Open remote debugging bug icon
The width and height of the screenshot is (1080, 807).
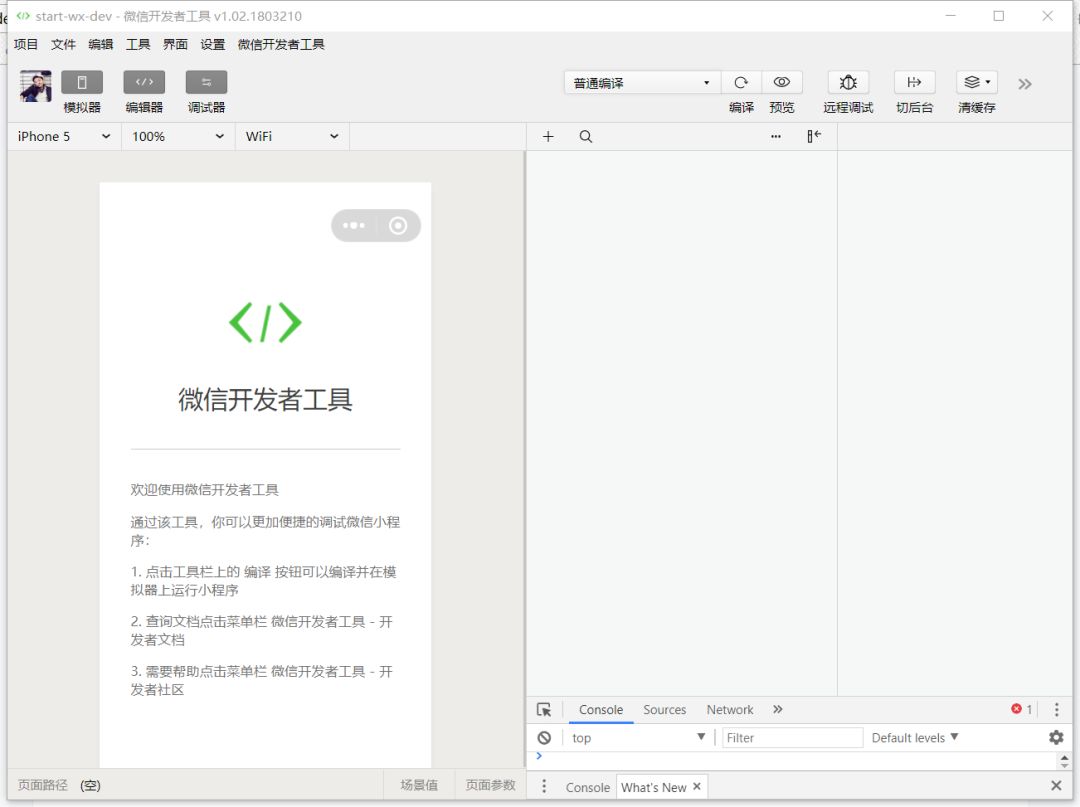tap(848, 83)
